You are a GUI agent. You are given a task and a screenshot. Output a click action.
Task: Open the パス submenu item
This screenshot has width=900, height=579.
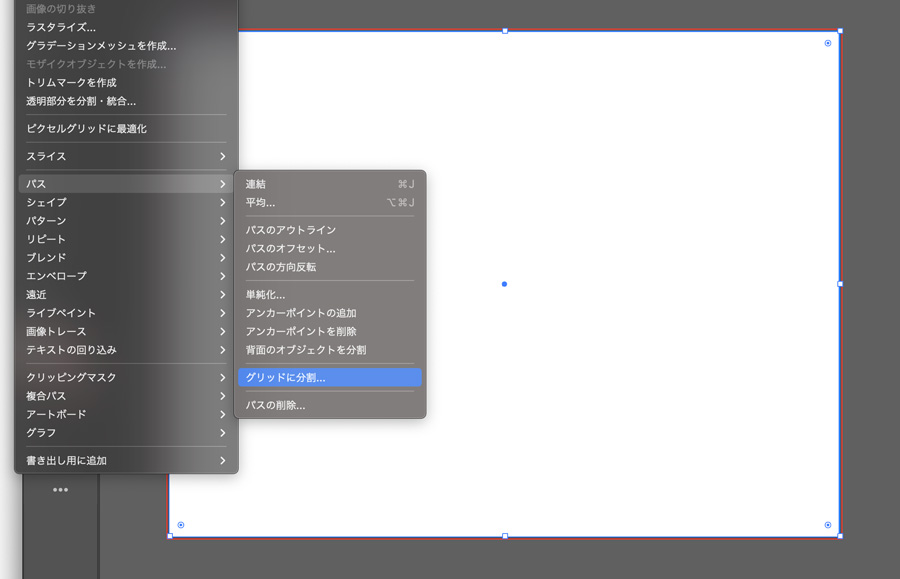click(x=126, y=184)
